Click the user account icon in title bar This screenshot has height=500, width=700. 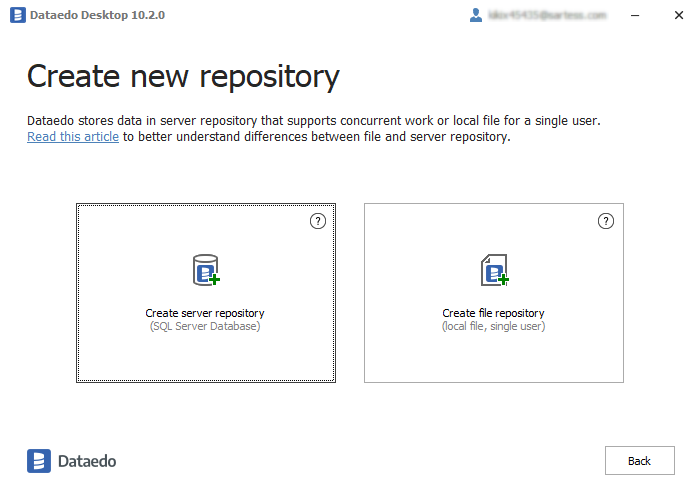(x=476, y=15)
